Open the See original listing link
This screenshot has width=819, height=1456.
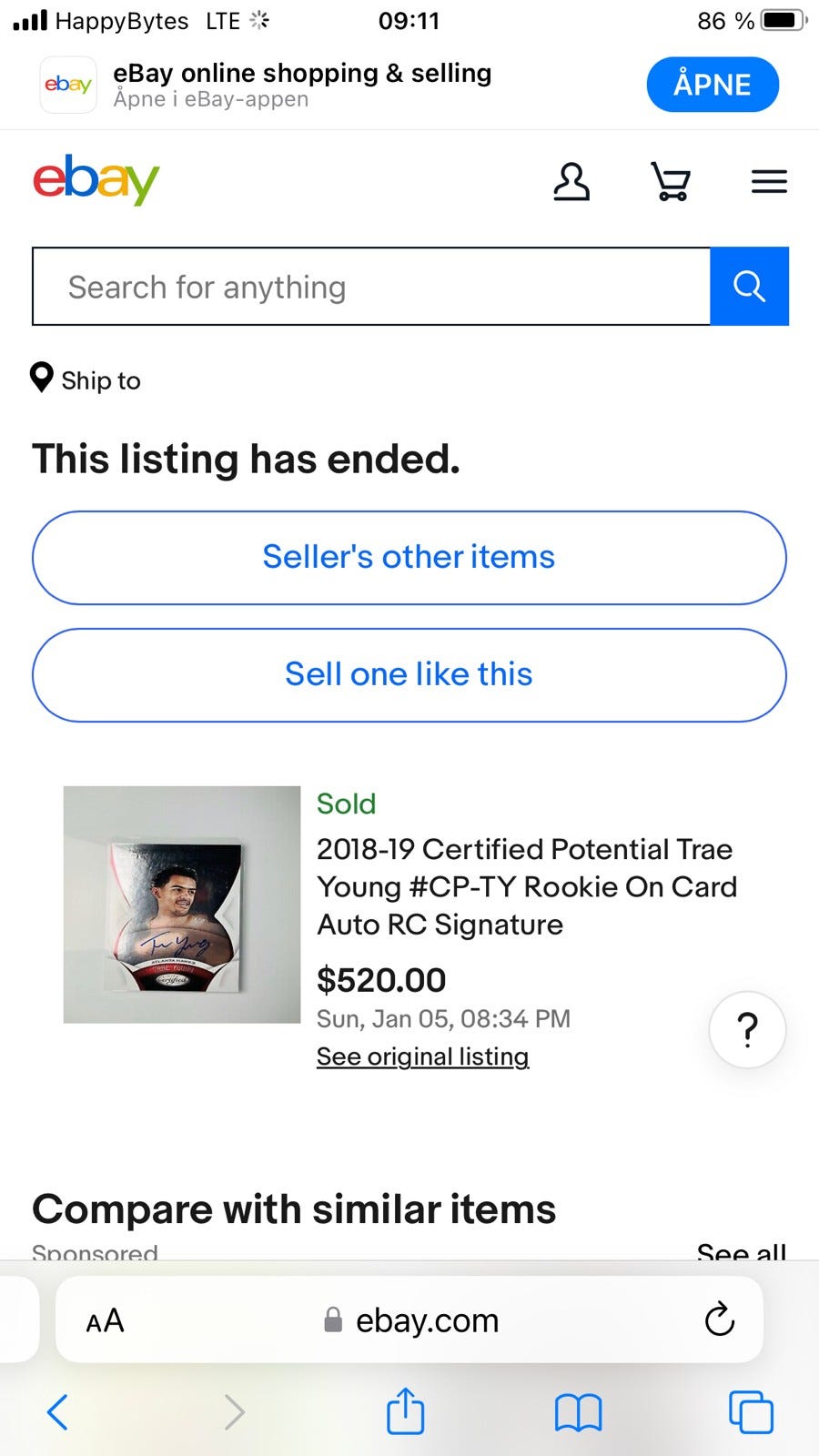pos(422,1057)
